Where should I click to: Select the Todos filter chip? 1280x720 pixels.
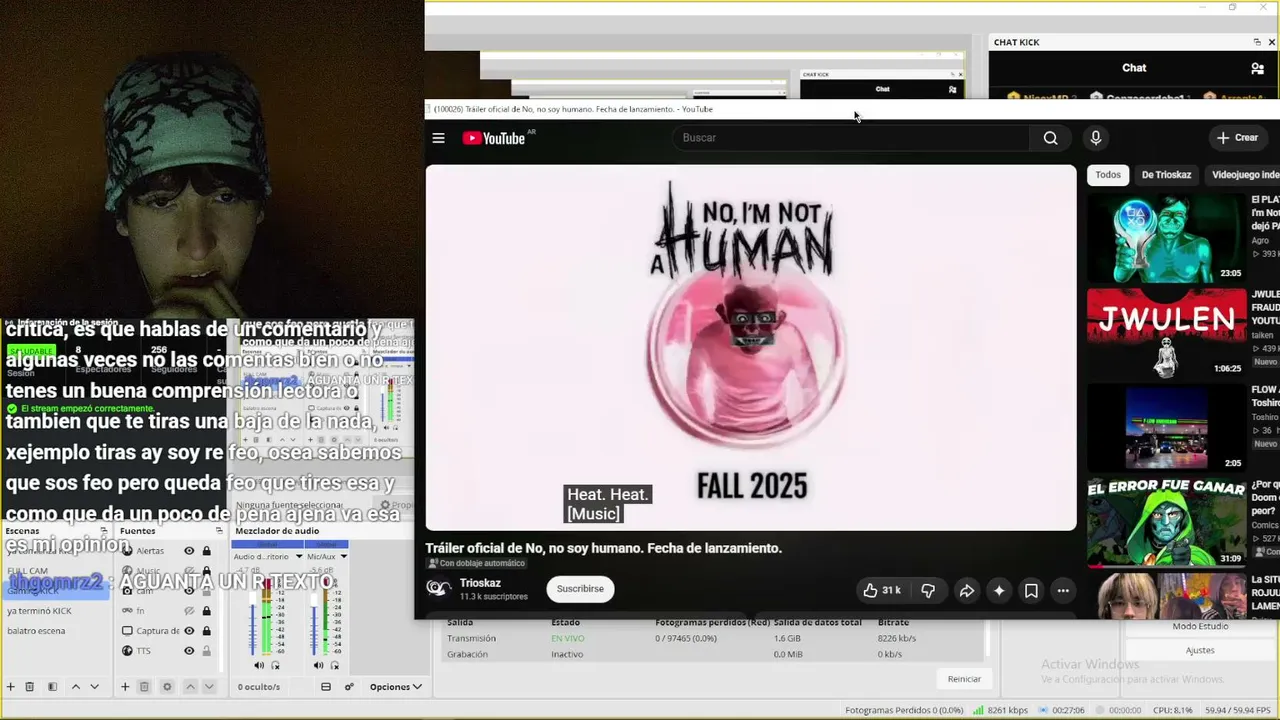tap(1108, 175)
